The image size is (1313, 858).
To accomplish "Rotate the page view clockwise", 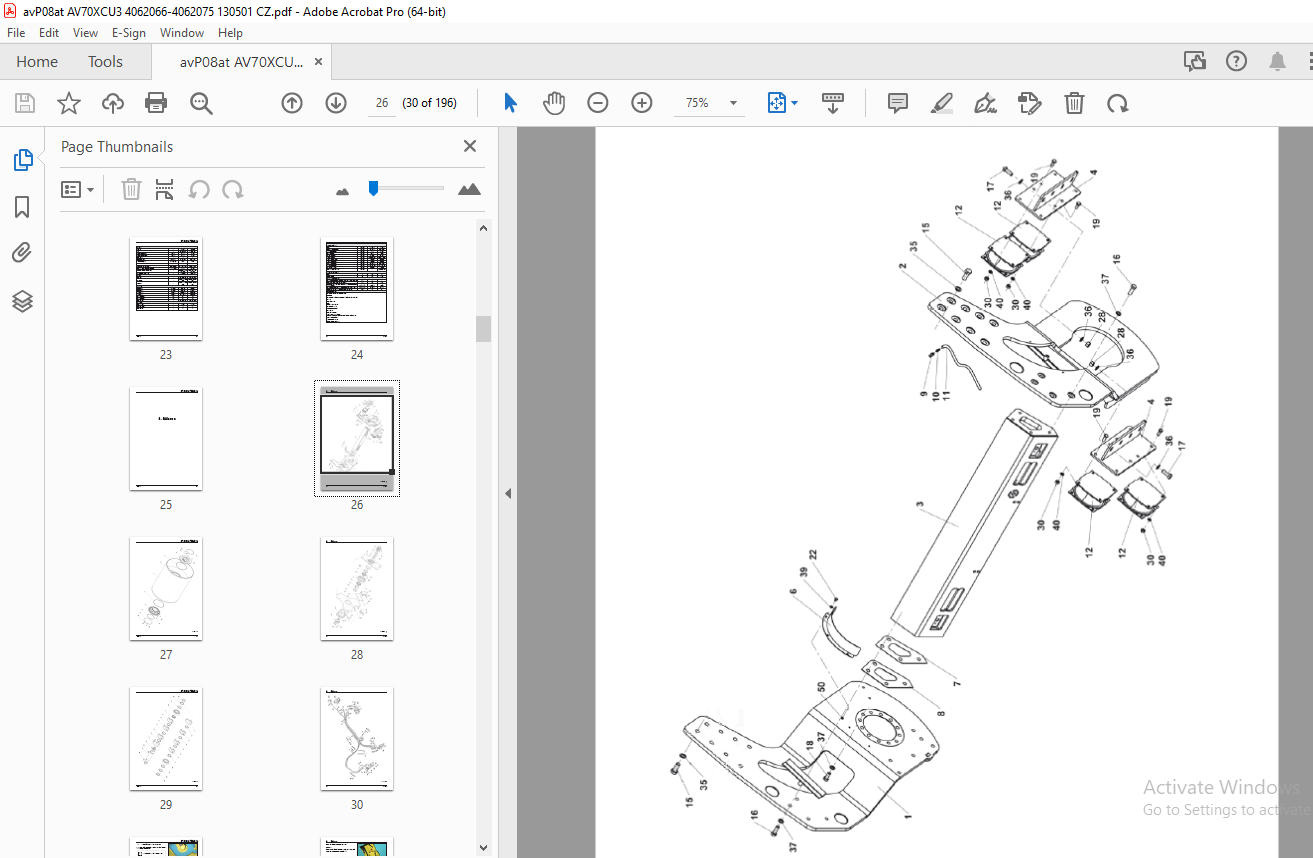I will pos(1117,103).
